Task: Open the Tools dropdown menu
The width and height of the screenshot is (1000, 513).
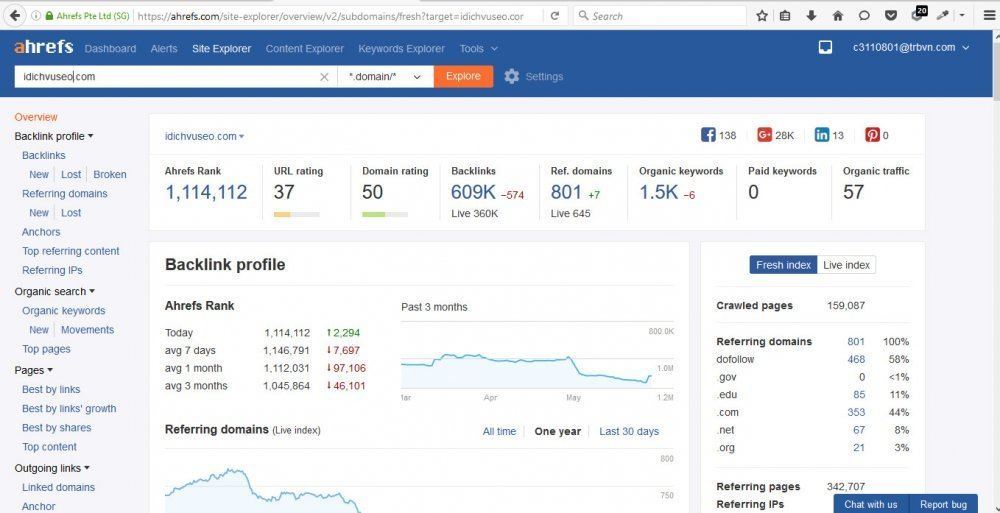Action: (478, 48)
